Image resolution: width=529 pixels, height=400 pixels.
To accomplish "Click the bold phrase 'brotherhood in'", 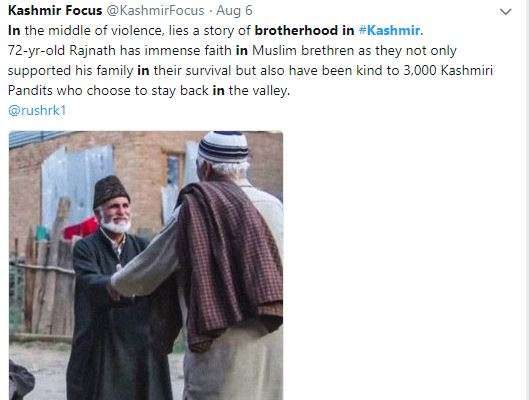I will pyautogui.click(x=304, y=30).
